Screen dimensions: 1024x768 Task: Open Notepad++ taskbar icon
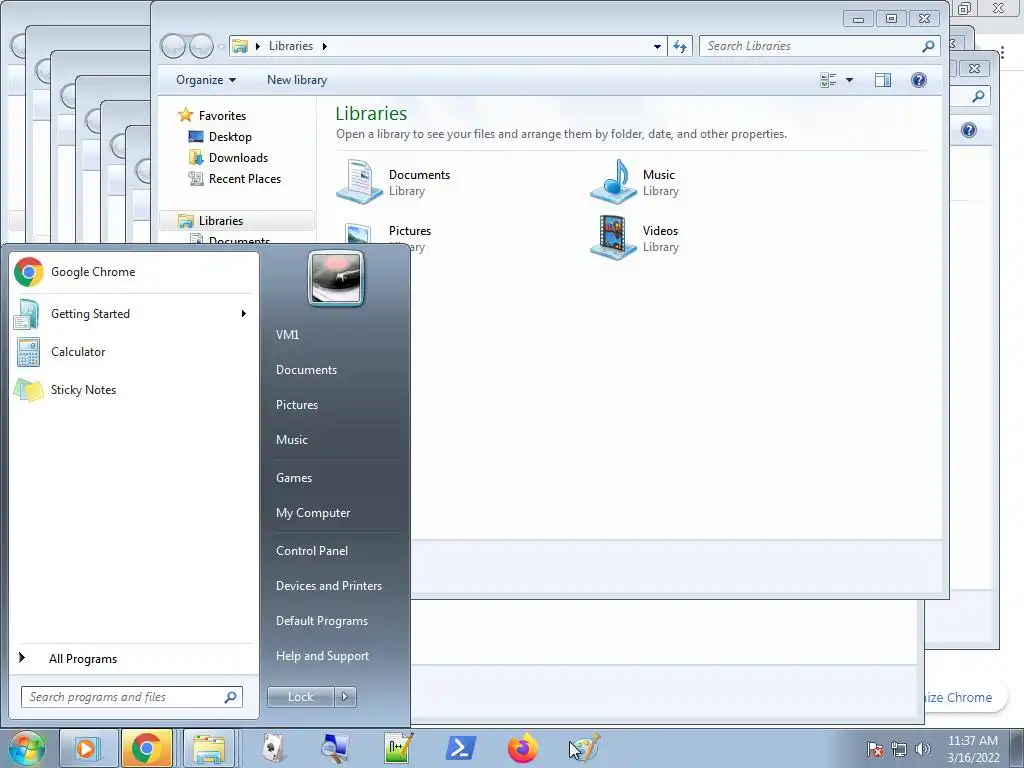[x=398, y=748]
